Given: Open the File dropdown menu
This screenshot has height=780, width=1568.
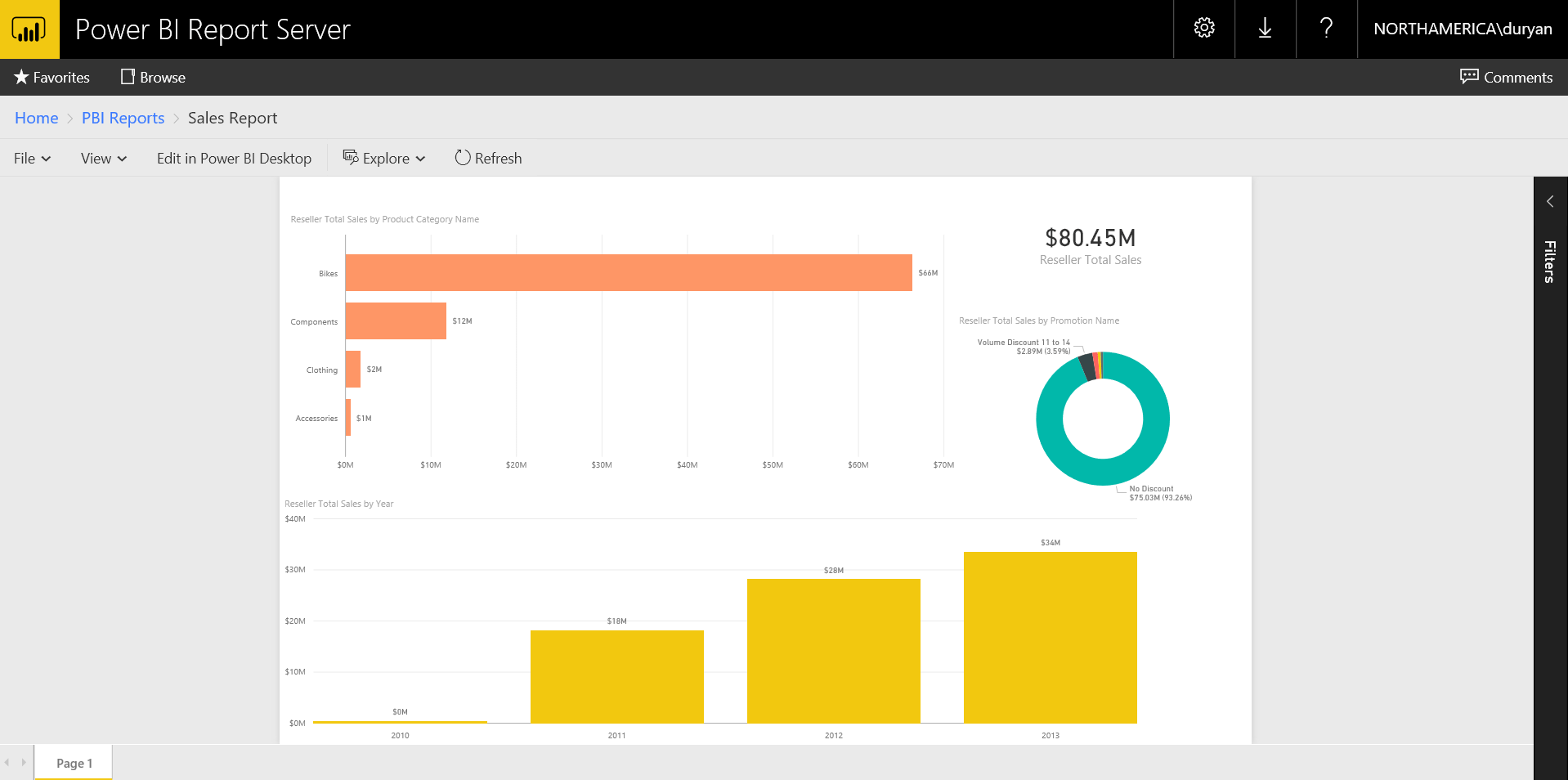Looking at the screenshot, I should coord(32,158).
